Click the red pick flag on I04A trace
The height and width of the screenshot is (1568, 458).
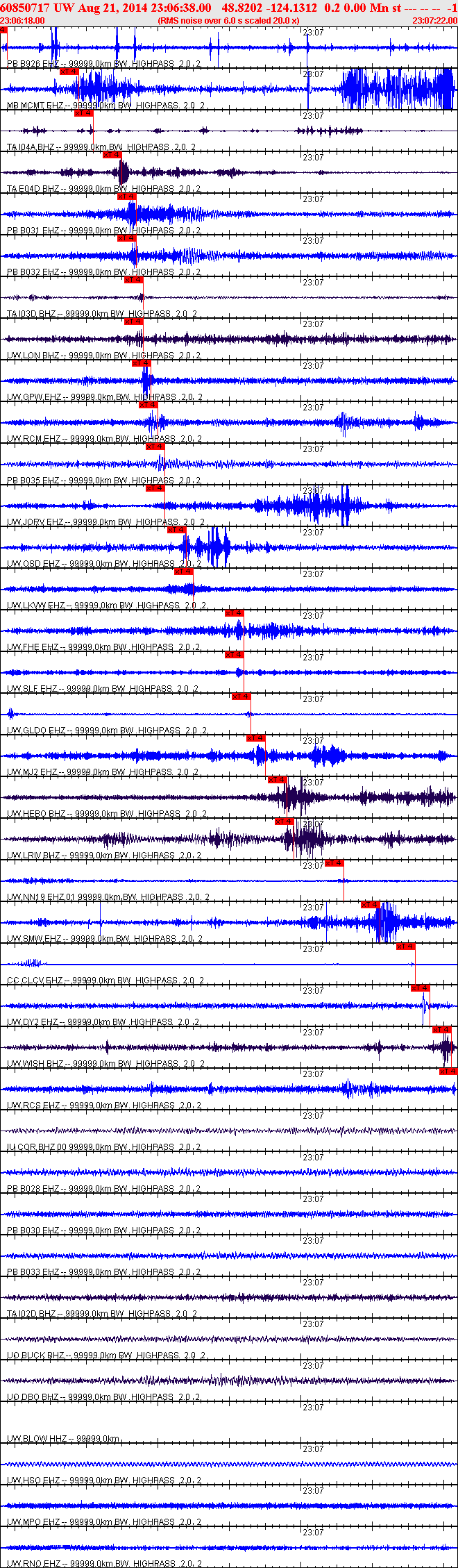[83, 112]
